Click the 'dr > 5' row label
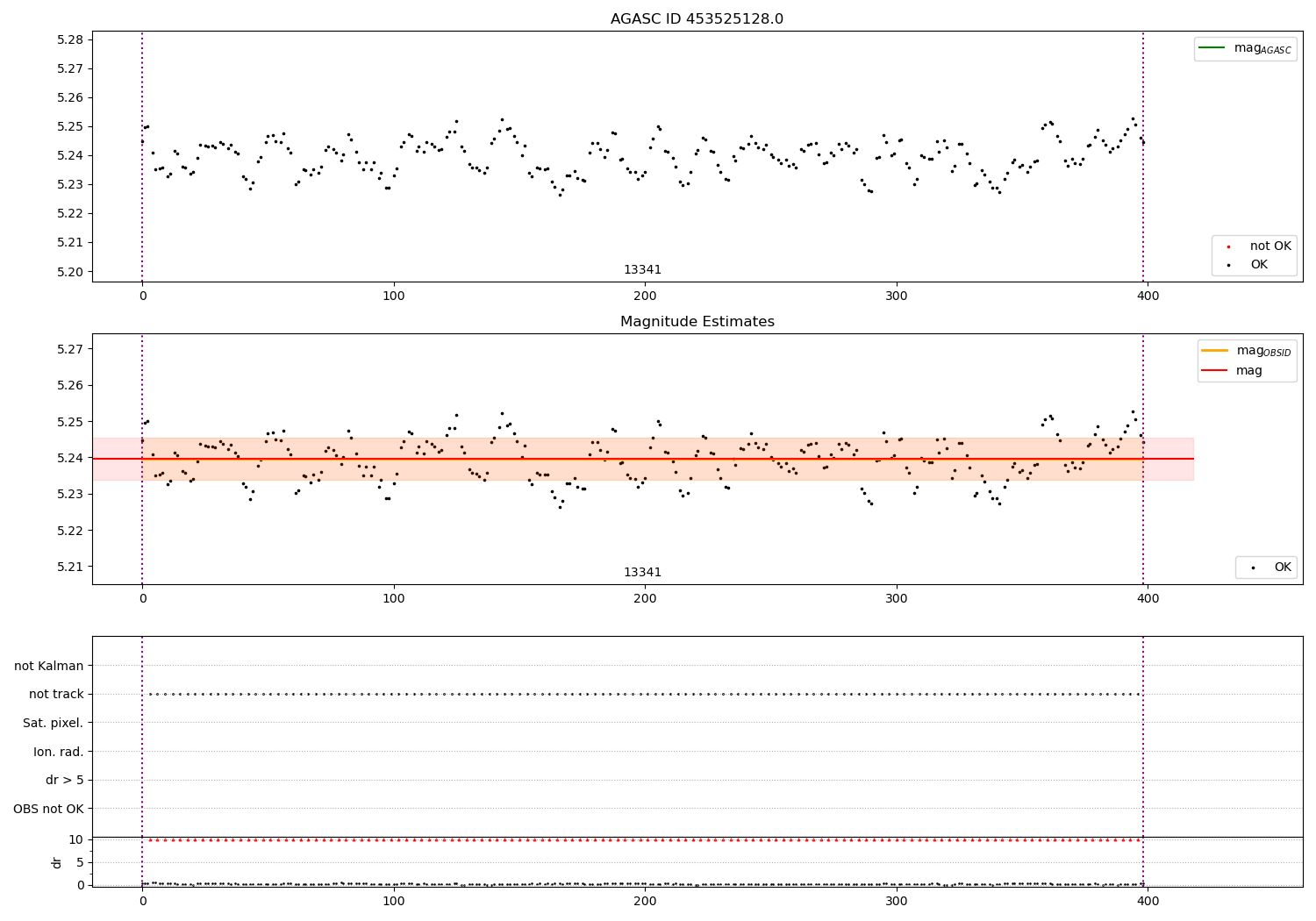Image resolution: width=1316 pixels, height=921 pixels. coord(65,780)
